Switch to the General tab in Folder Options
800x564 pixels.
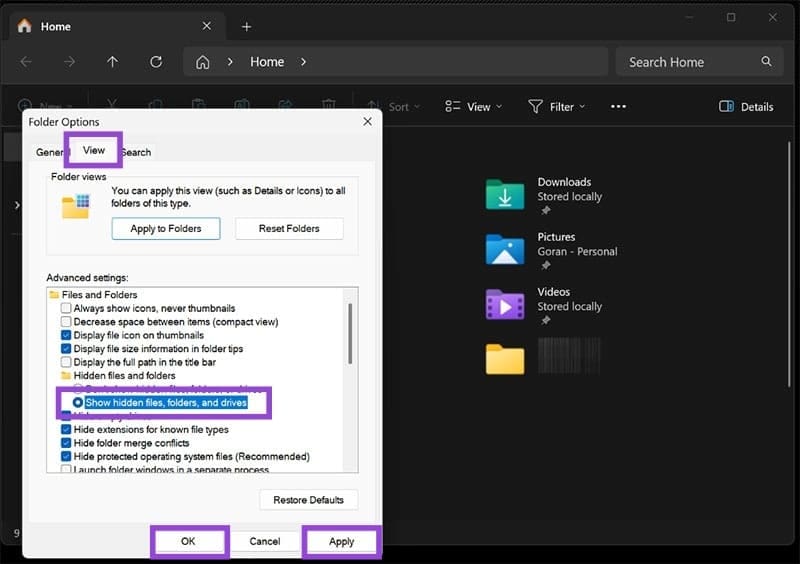click(48, 152)
